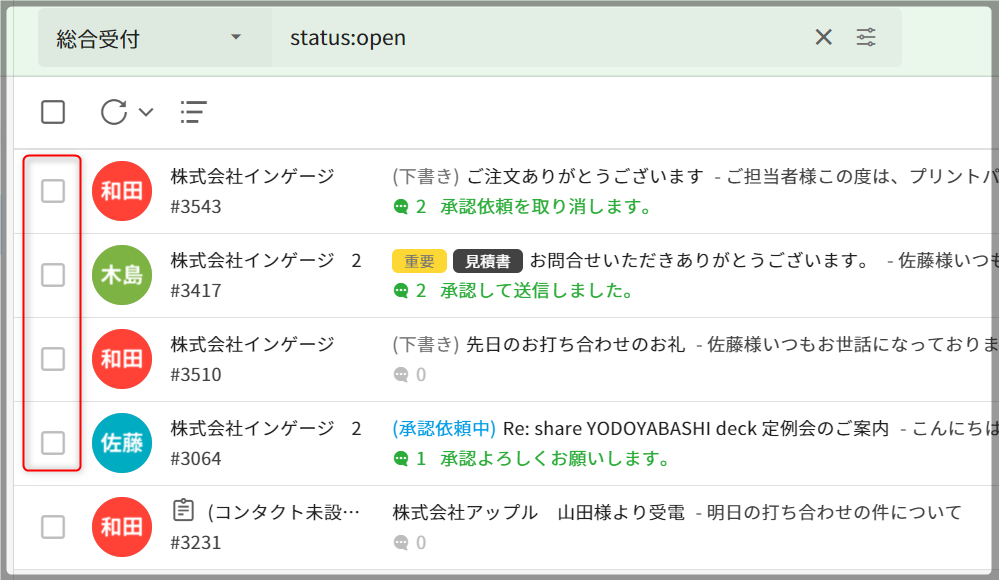999x580 pixels.
Task: Open the search filter options icon
Action: coord(866,38)
